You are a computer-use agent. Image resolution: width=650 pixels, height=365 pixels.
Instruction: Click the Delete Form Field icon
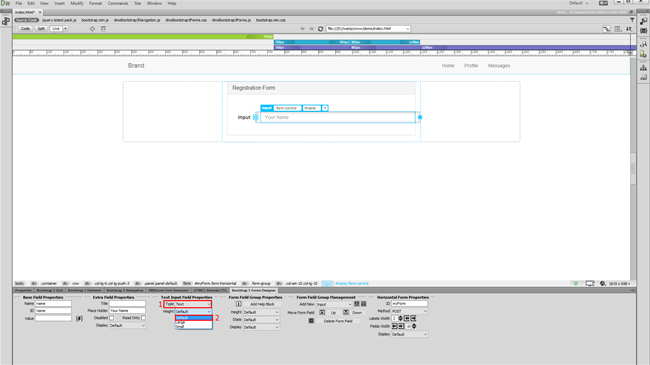tap(311, 321)
